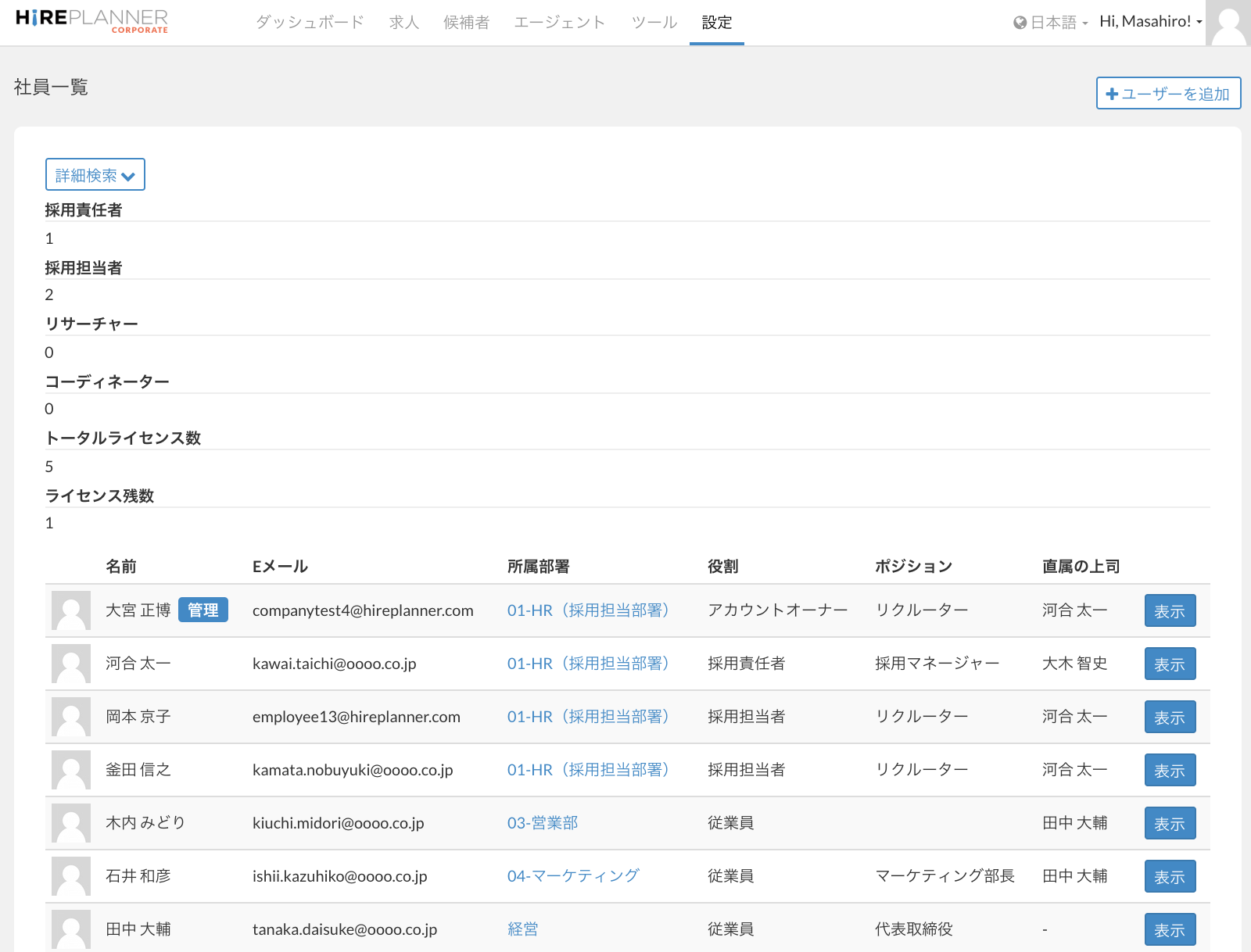This screenshot has height=952, width=1251.
Task: Go to the ダッシュボード tab
Action: pos(310,23)
